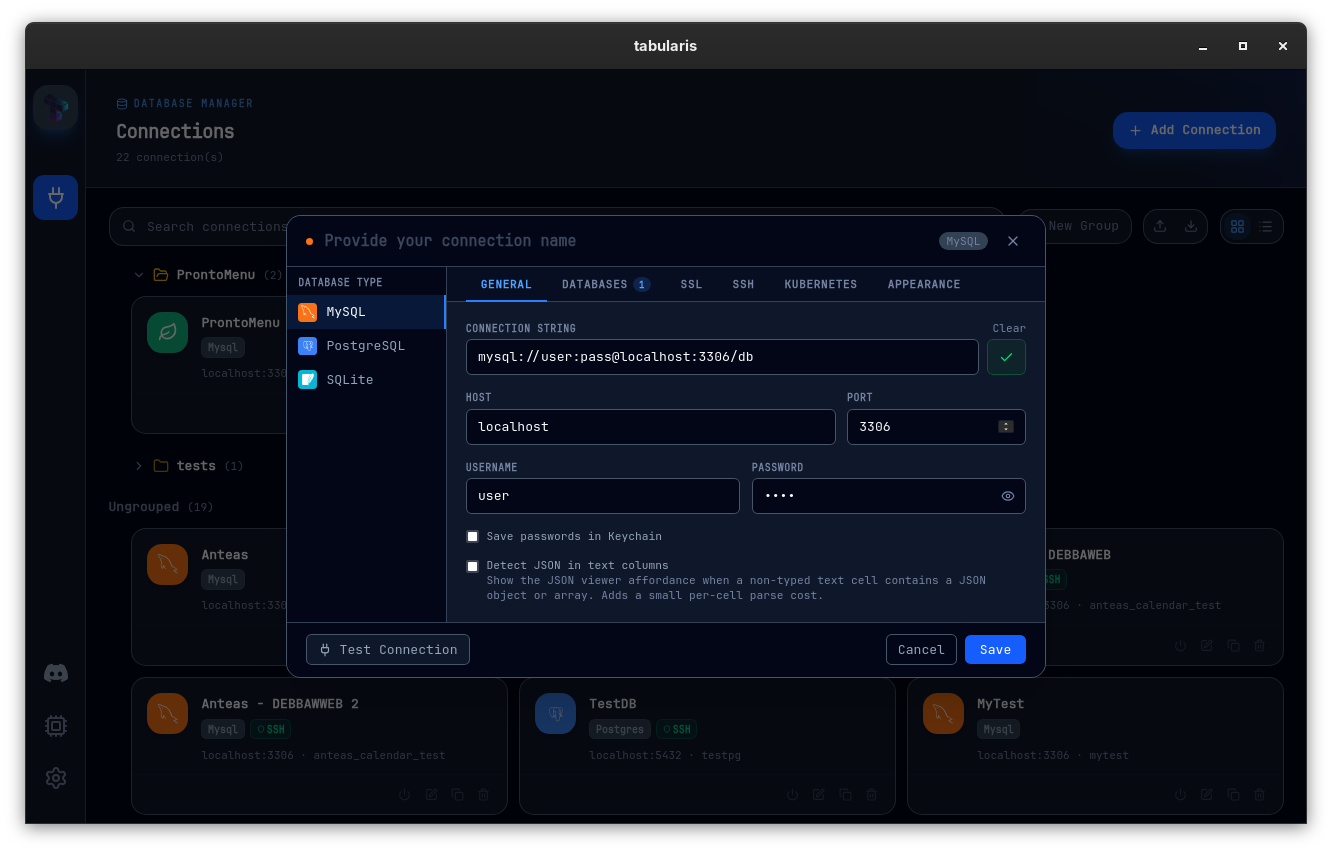This screenshot has width=1332, height=852.
Task: Click the connection string input
Action: [x=722, y=357]
